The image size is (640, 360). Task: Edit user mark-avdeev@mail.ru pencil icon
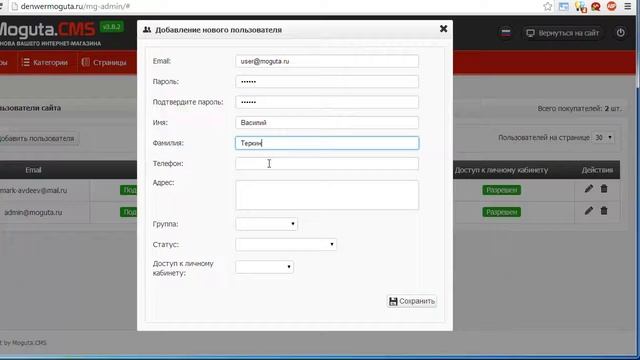(x=589, y=189)
